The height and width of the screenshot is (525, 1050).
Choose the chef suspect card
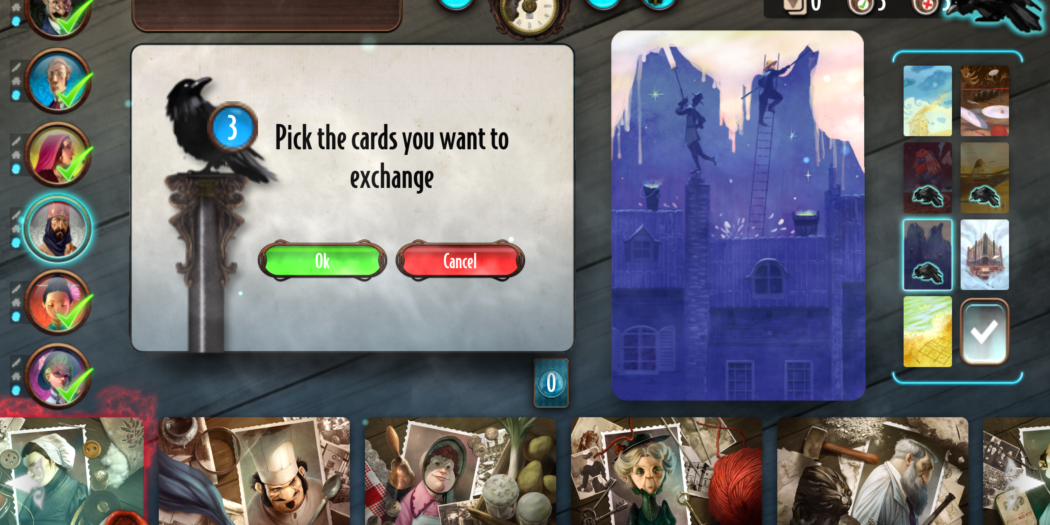[254, 471]
